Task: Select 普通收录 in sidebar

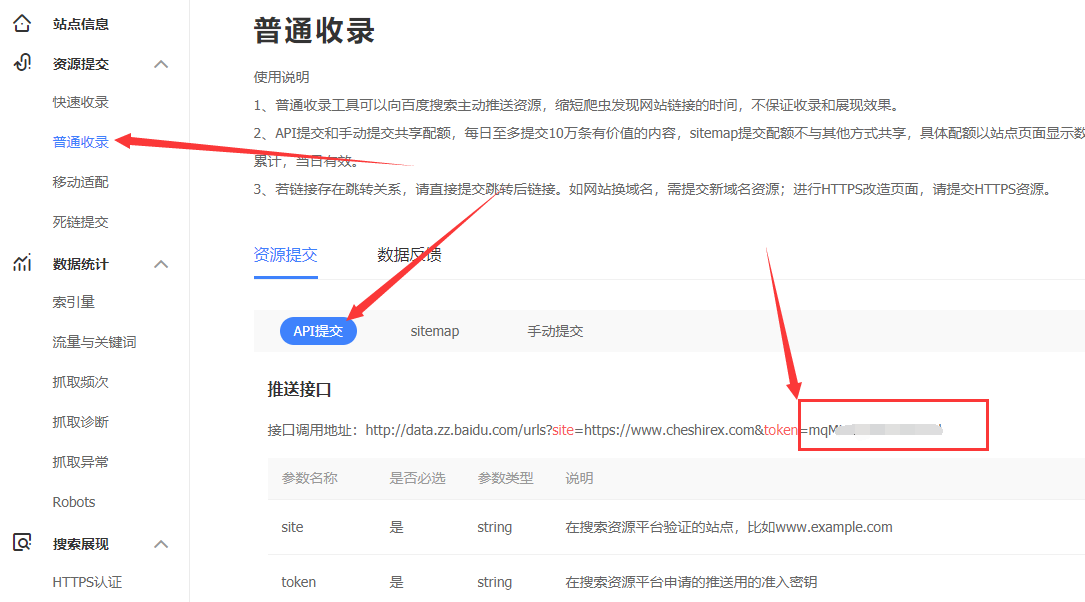Action: tap(81, 143)
